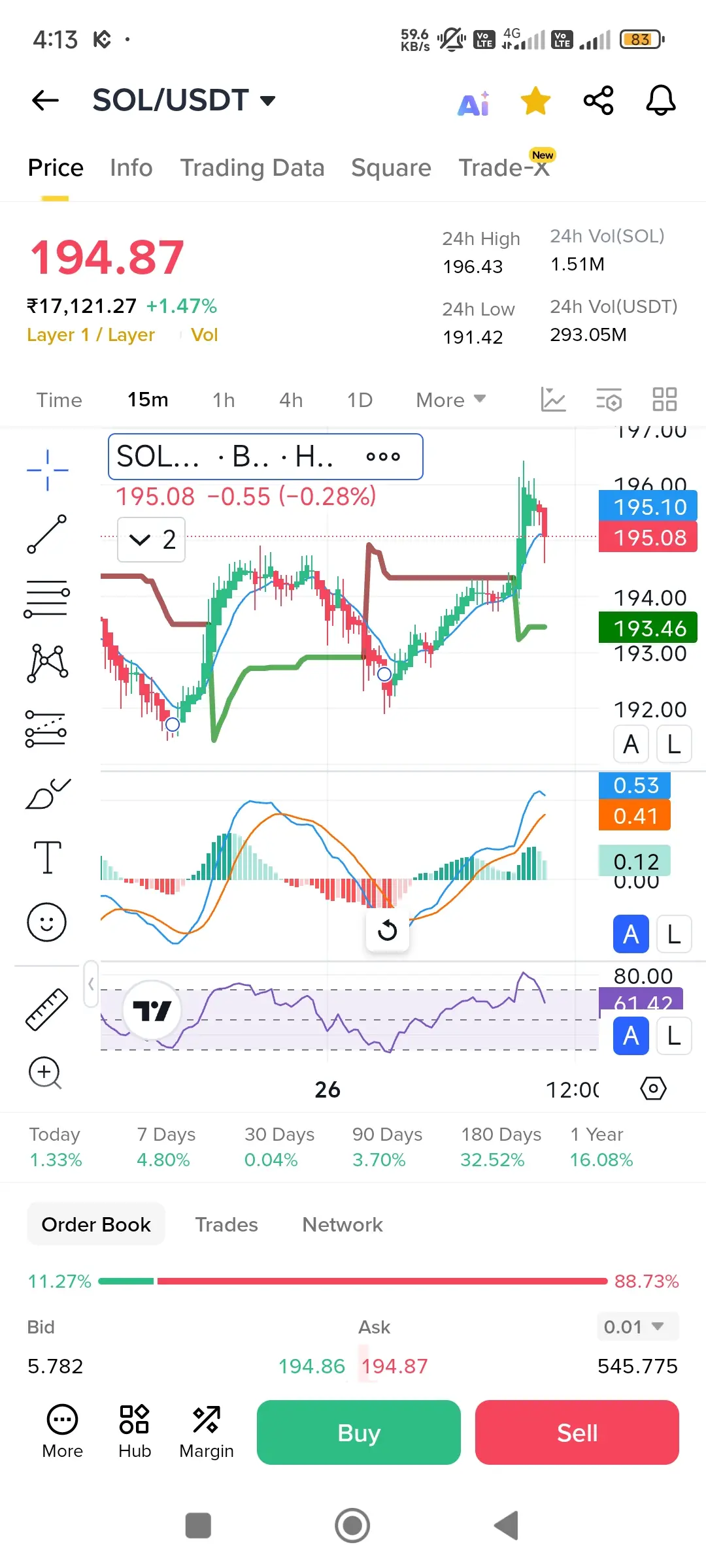Toggle log scale L on RSI pane
706x1568 pixels.
tap(674, 1036)
